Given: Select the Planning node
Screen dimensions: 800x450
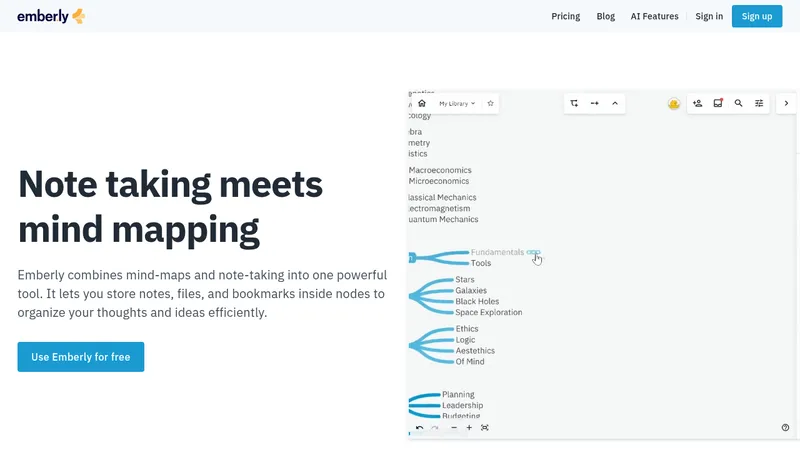Looking at the screenshot, I should 458,394.
